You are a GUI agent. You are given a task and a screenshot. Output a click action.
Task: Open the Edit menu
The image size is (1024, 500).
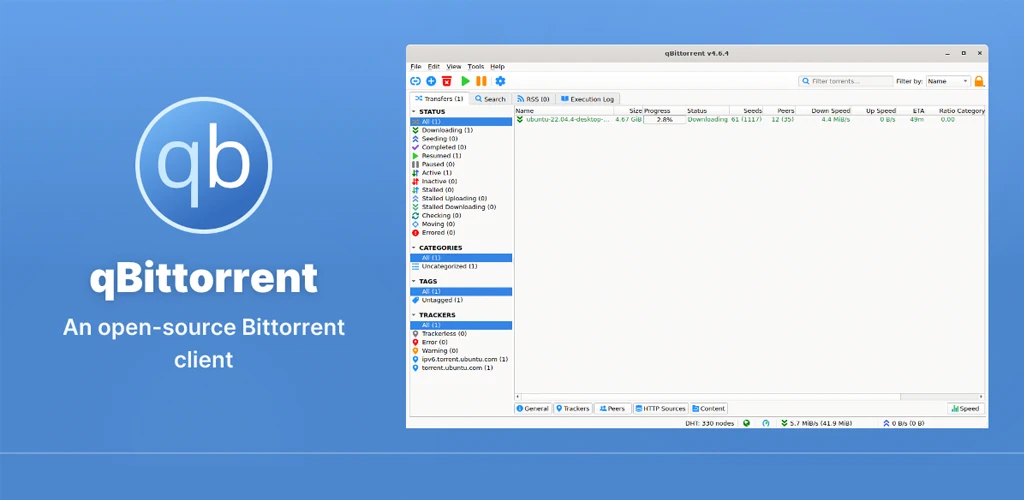434,67
